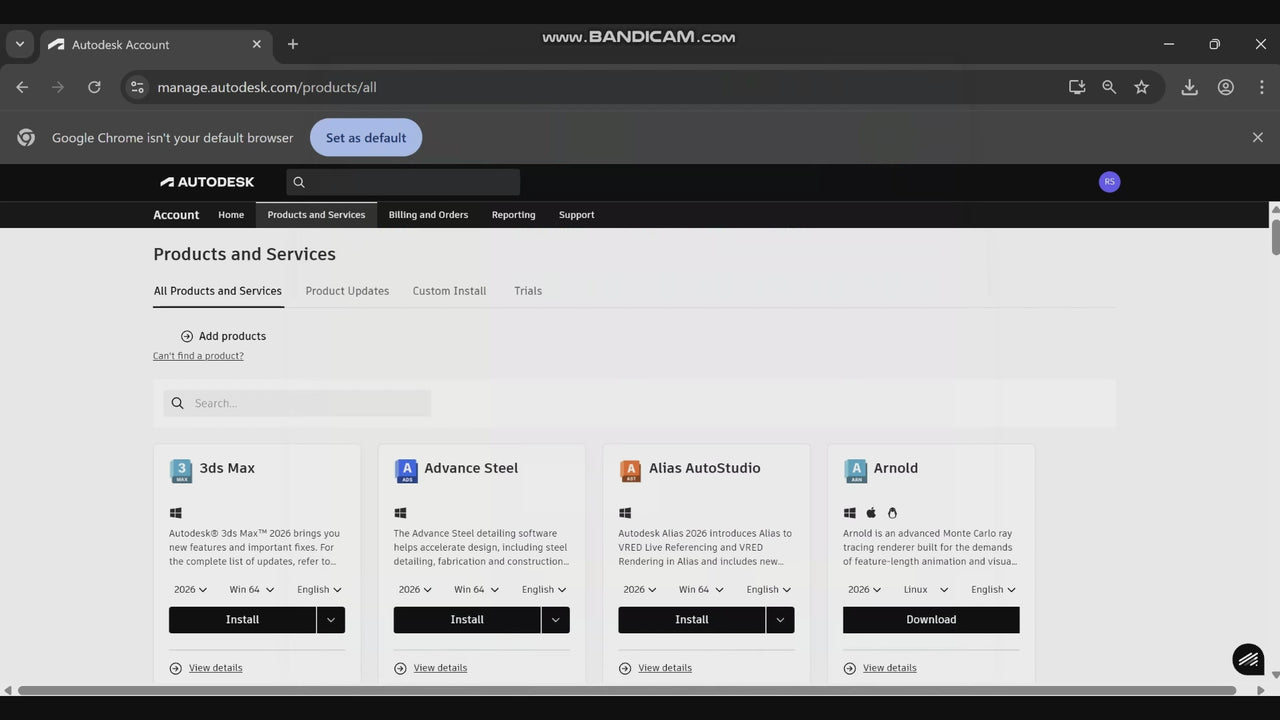Open Advance Steel version 2026 dropdown
1280x720 pixels.
click(415, 590)
